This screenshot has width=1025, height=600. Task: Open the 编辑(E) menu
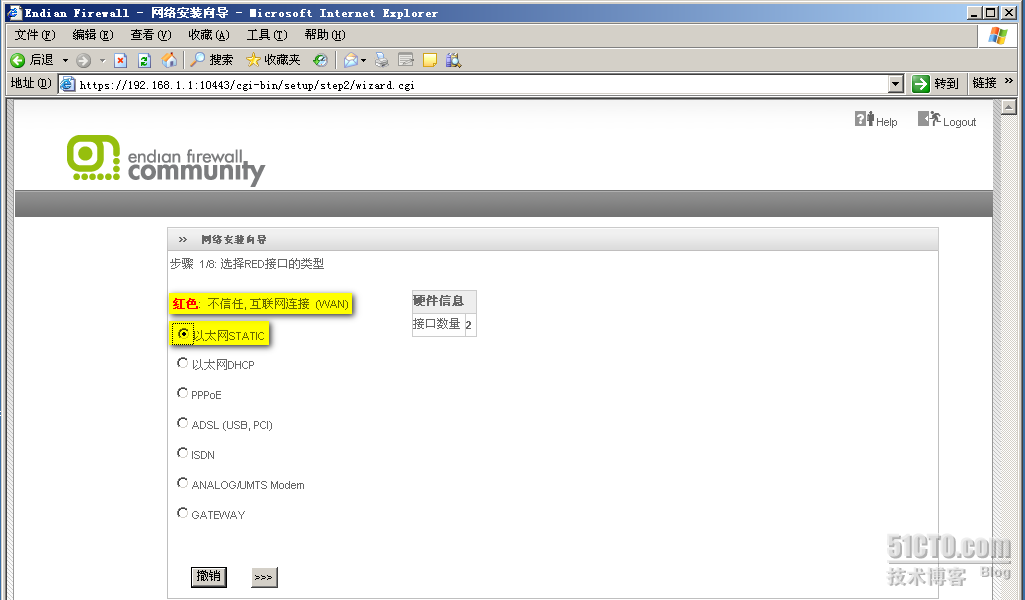pos(93,35)
